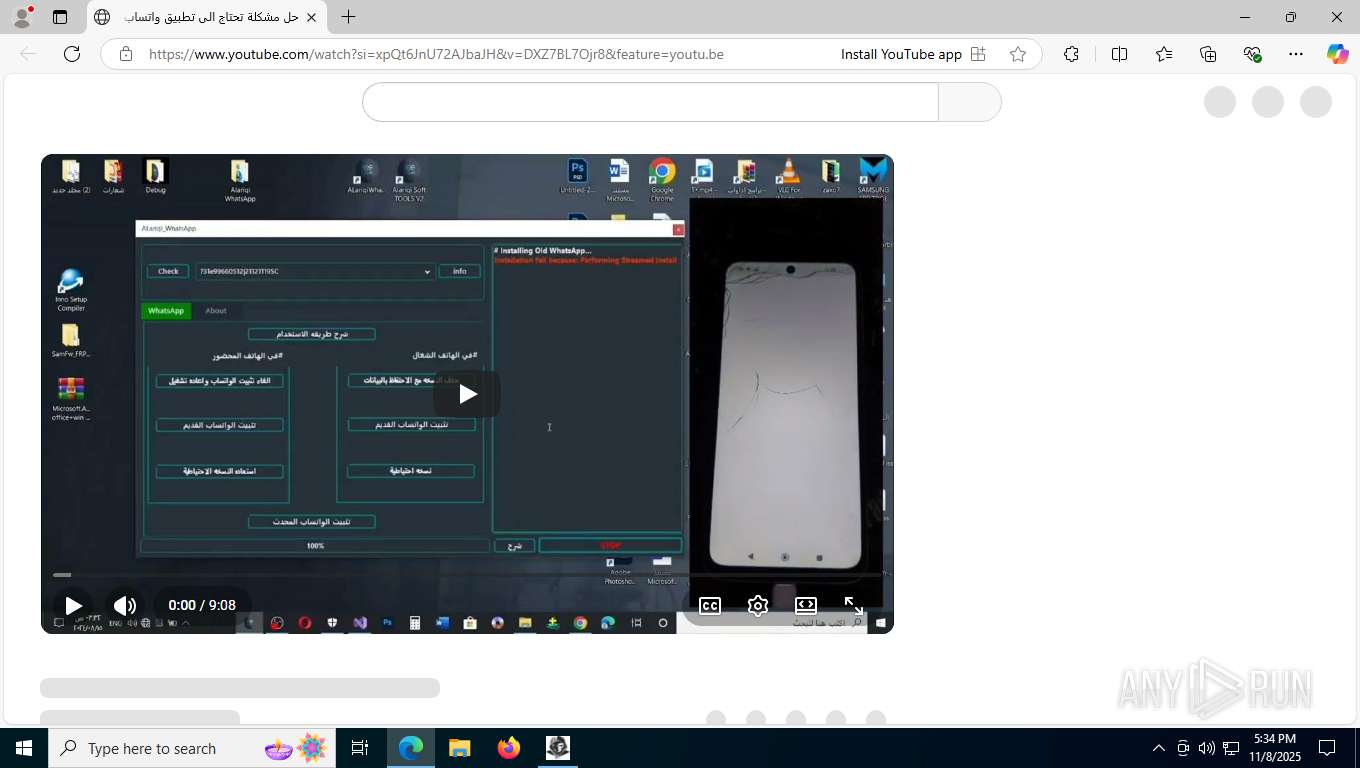1360x768 pixels.
Task: Open the Favorites list
Action: (x=1164, y=54)
